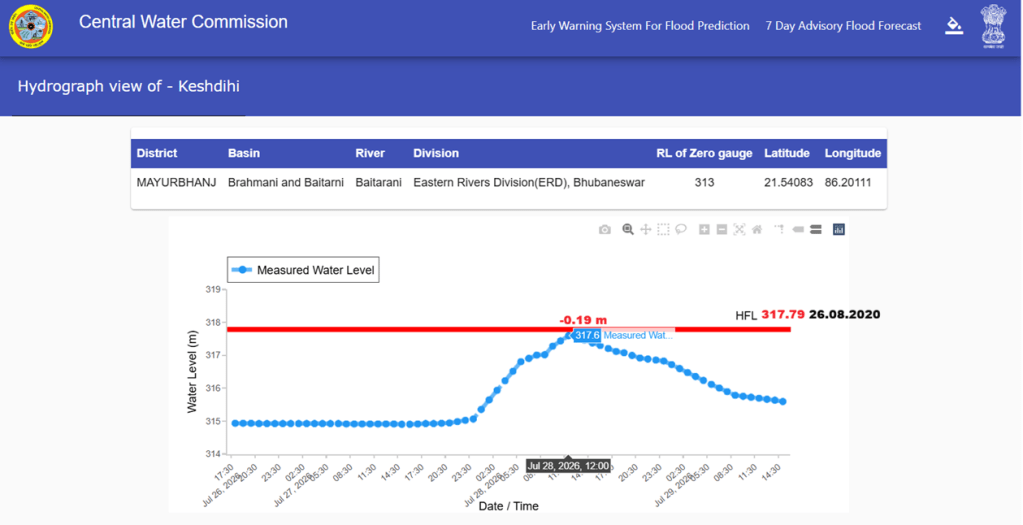Click the Autoscale chart icon
Viewport: 1023px width, 525px height.
click(x=739, y=229)
